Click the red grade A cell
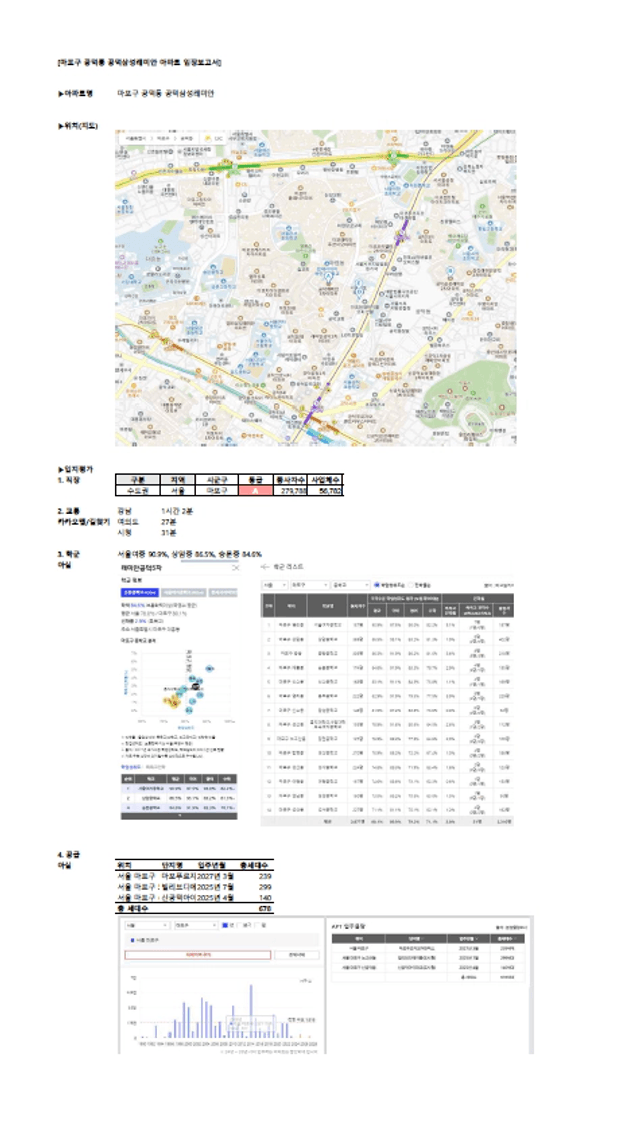Viewport: 640px width, 1136px height. click(254, 490)
